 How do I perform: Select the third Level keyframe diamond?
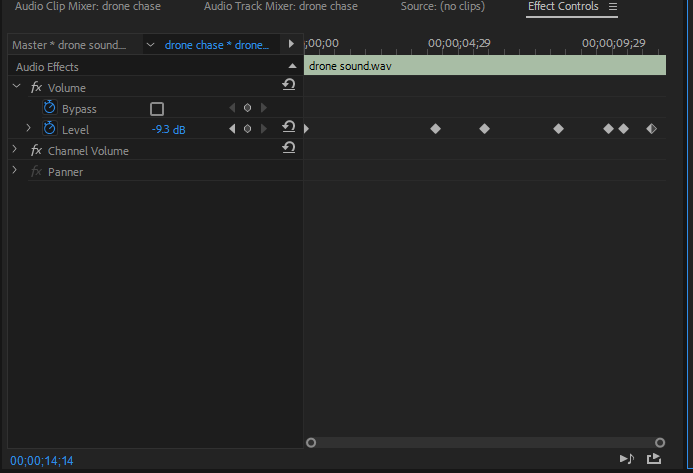pos(558,129)
